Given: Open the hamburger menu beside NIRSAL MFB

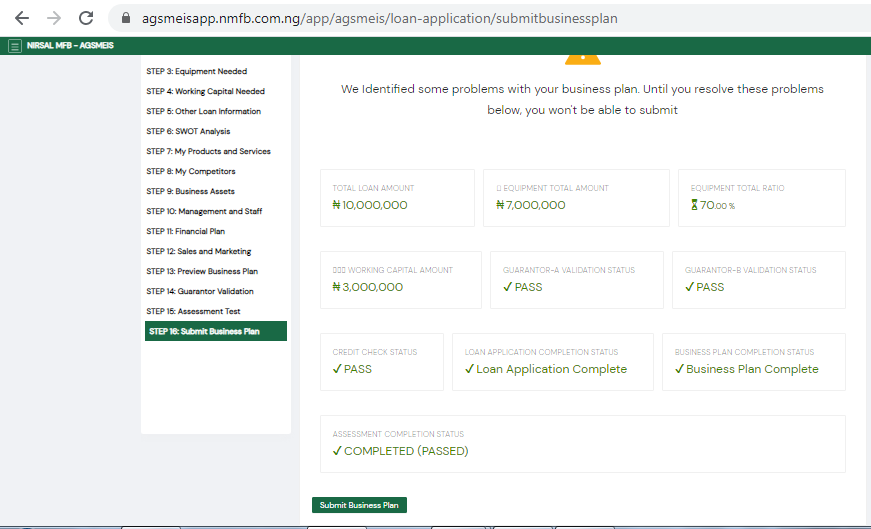Looking at the screenshot, I should pyautogui.click(x=15, y=46).
